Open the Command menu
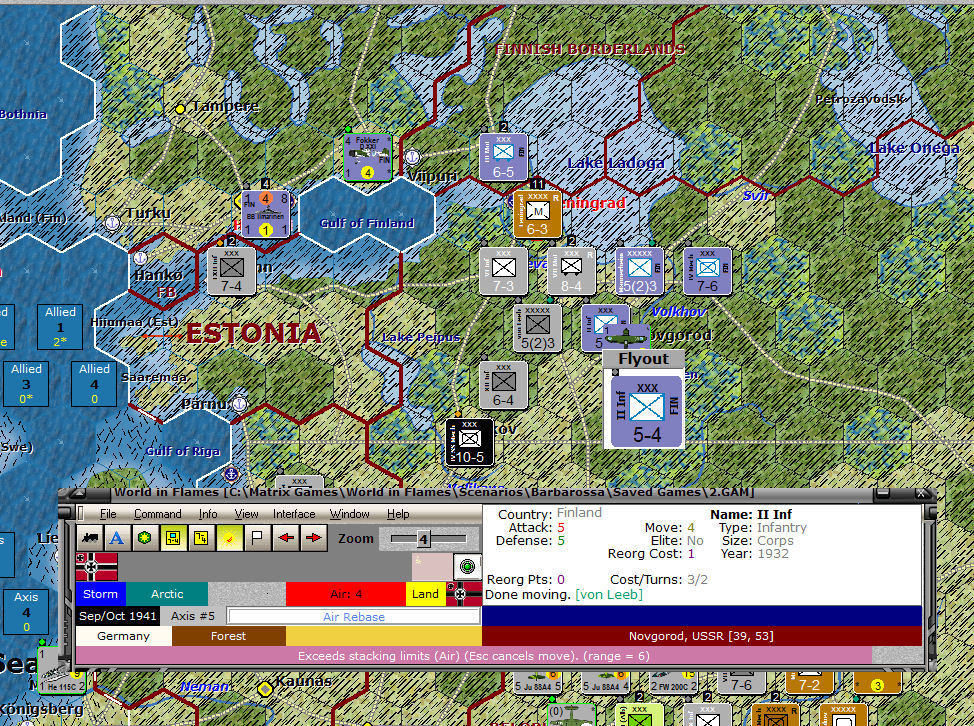The image size is (974, 726). [158, 514]
